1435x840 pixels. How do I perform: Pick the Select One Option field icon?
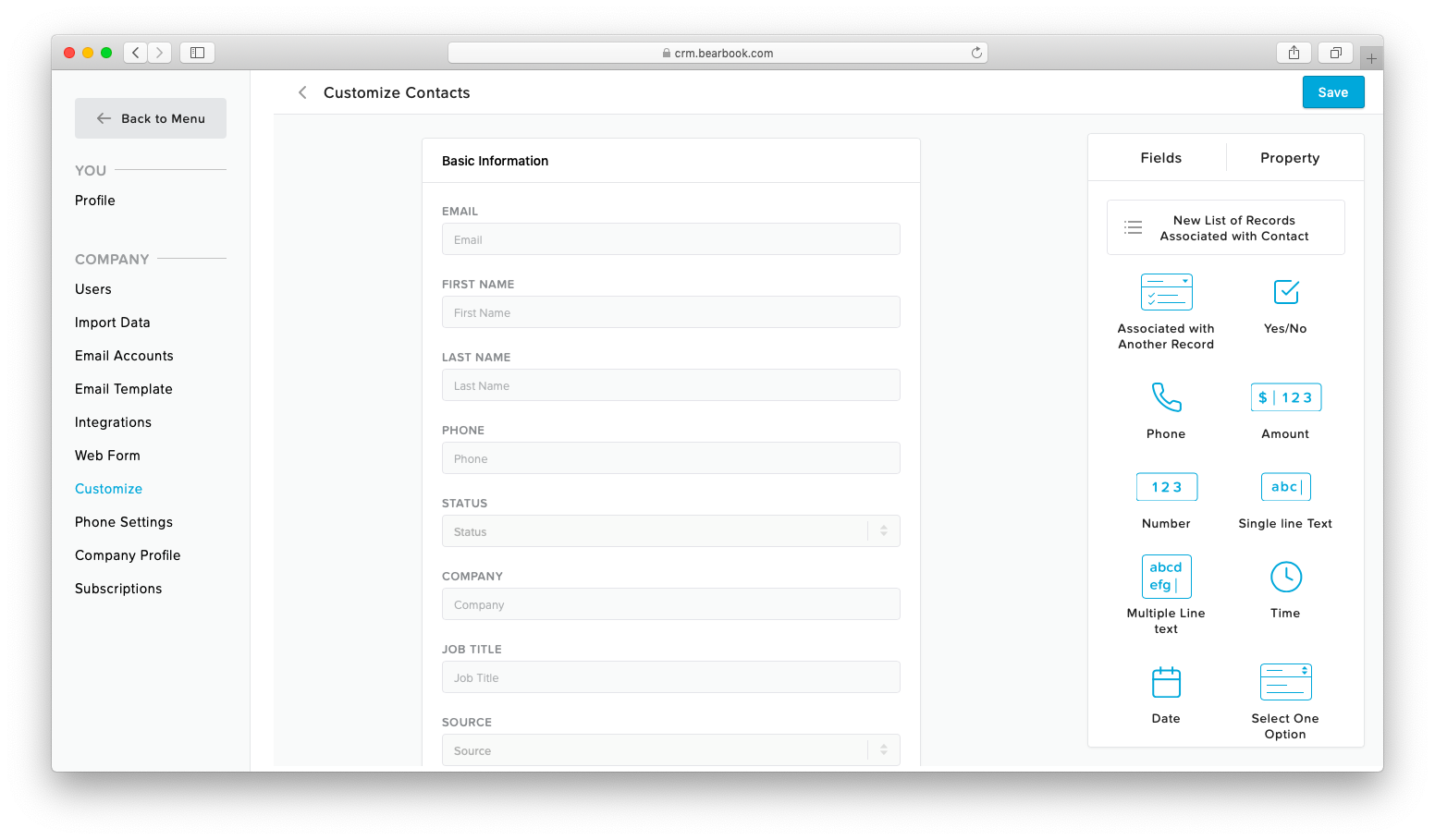(1286, 682)
